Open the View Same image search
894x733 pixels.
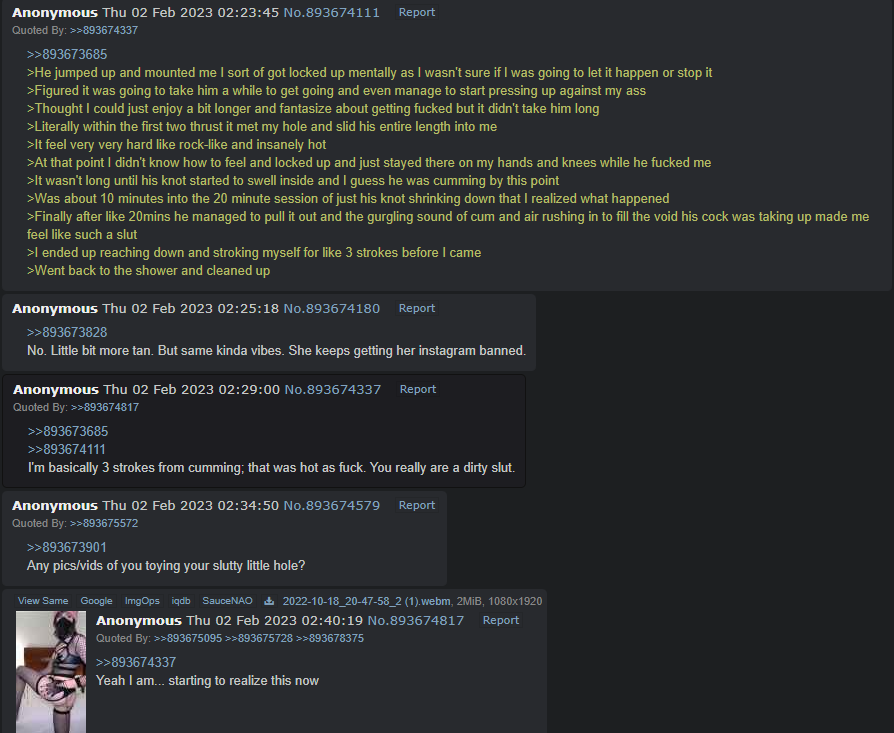pyautogui.click(x=43, y=601)
